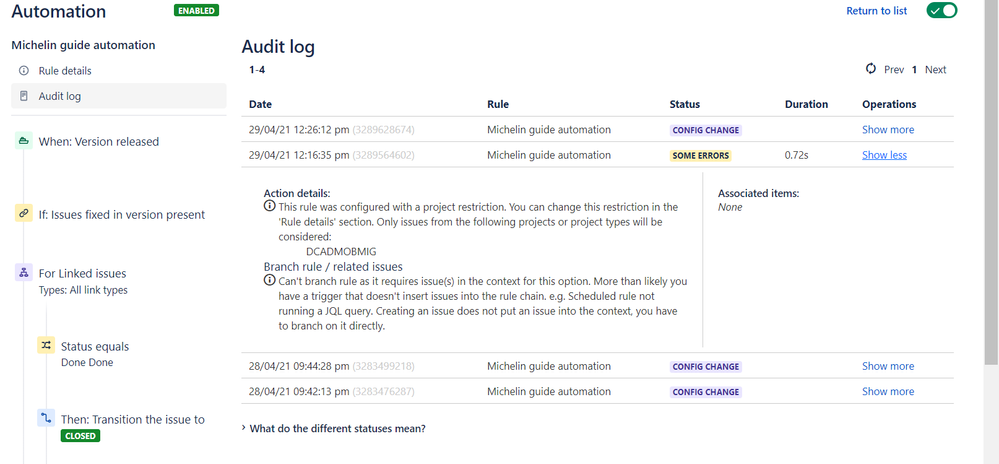The height and width of the screenshot is (464, 999).
Task: Open Audit log in sidebar
Action: [x=119, y=96]
